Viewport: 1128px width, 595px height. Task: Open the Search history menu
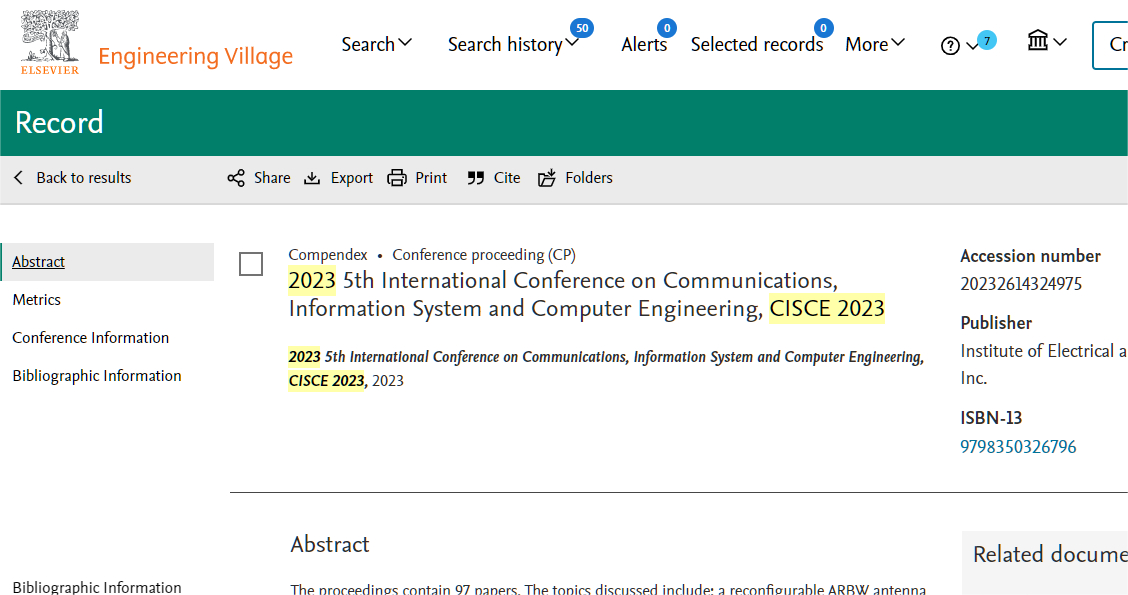pyautogui.click(x=513, y=45)
